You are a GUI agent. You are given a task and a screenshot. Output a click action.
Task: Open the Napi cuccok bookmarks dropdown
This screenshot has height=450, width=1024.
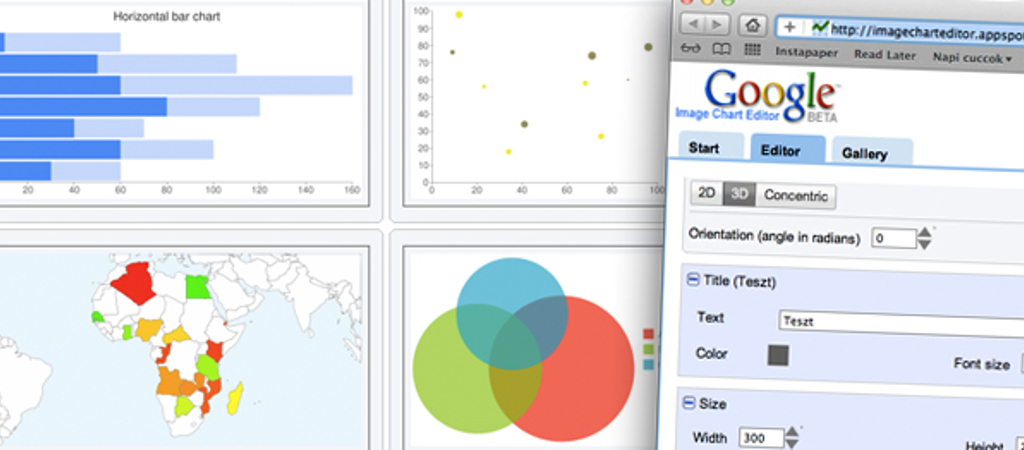[972, 58]
